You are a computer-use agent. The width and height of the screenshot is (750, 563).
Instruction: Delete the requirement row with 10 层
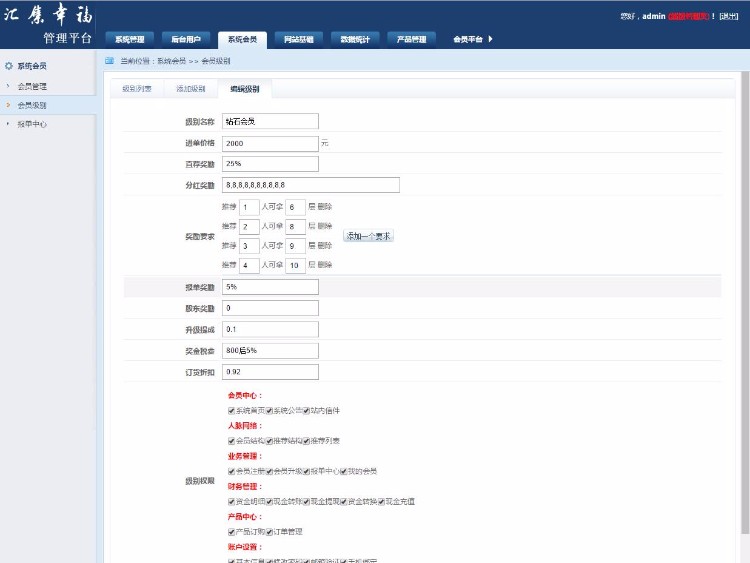pos(325,265)
